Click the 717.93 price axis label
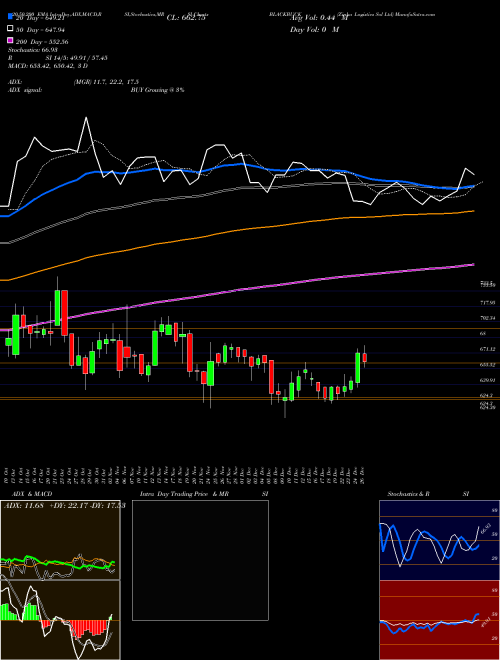This screenshot has width=500, height=660. coord(487,302)
